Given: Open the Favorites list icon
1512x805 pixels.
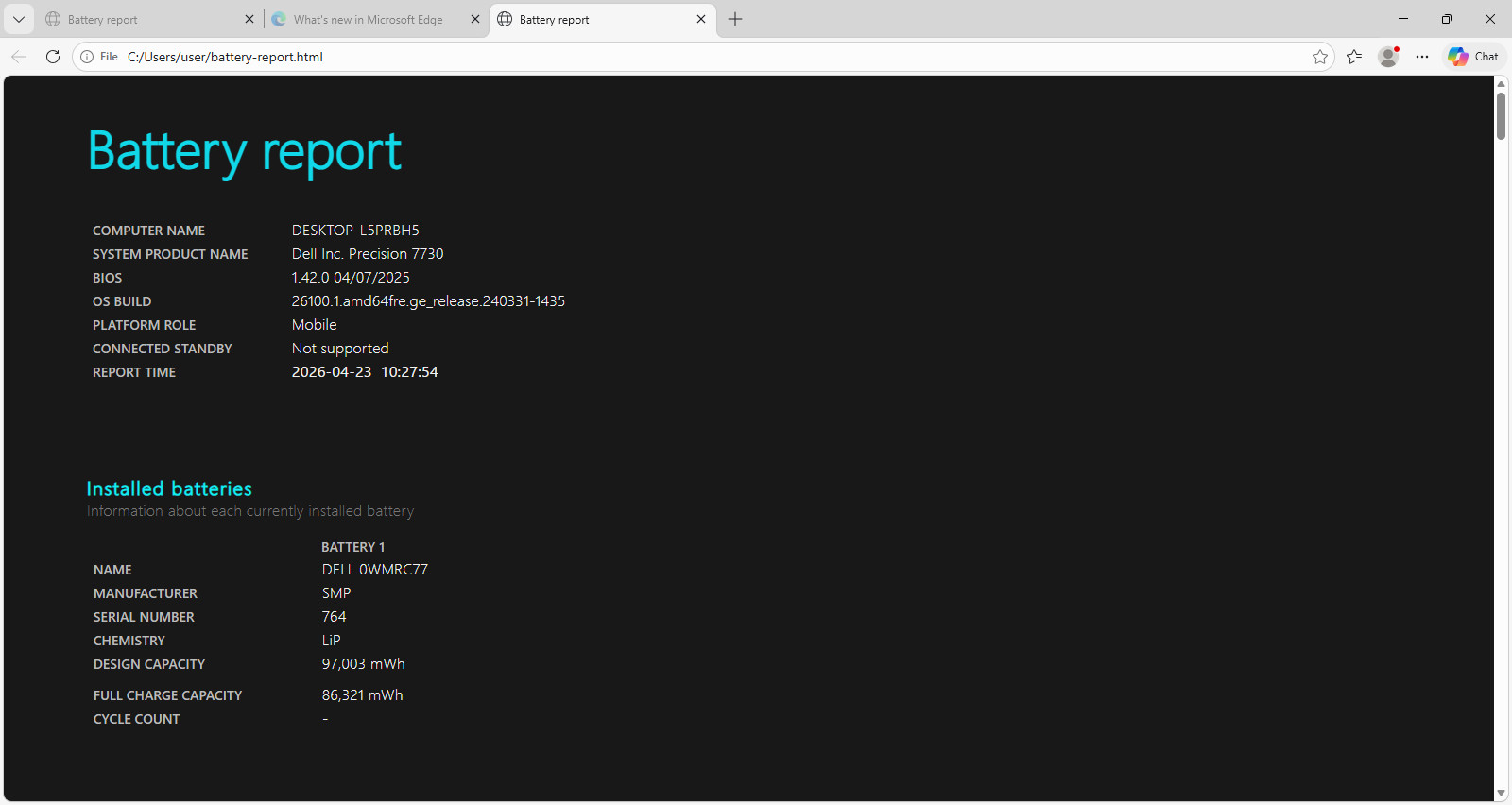Looking at the screenshot, I should click(x=1354, y=57).
